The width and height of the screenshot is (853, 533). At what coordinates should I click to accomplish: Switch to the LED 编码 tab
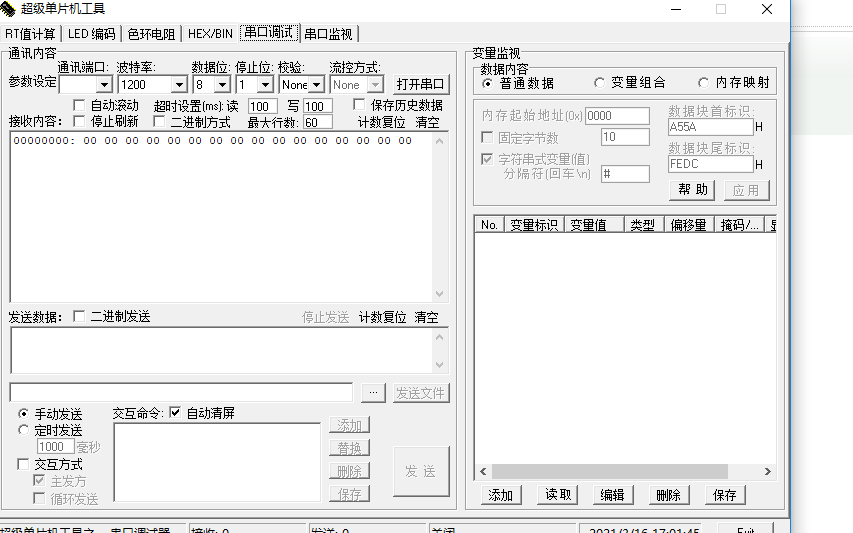tap(92, 33)
